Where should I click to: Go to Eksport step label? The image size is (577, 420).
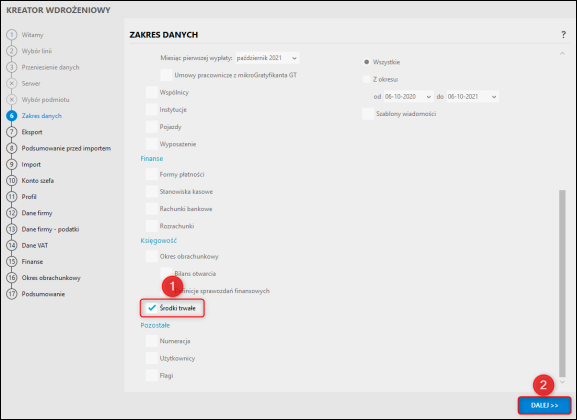click(x=32, y=132)
